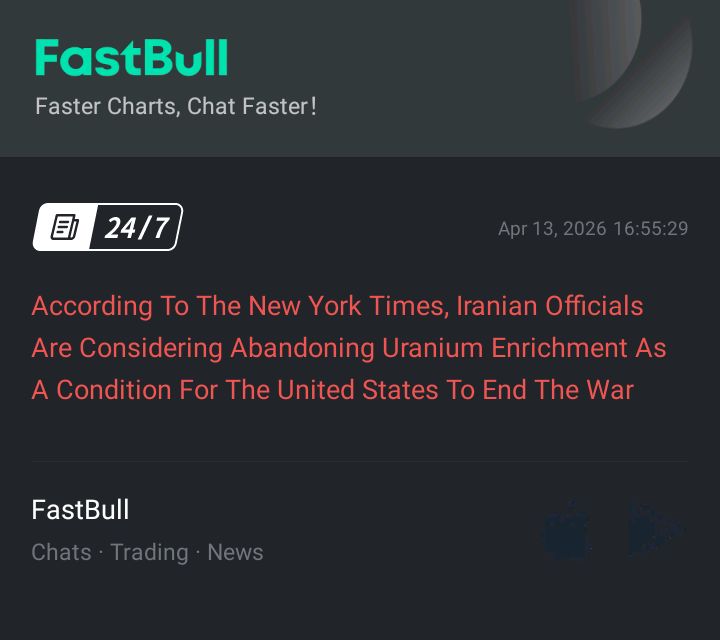This screenshot has width=720, height=640.
Task: Click the words "Iranian Officials" in the headline
Action: tap(549, 306)
